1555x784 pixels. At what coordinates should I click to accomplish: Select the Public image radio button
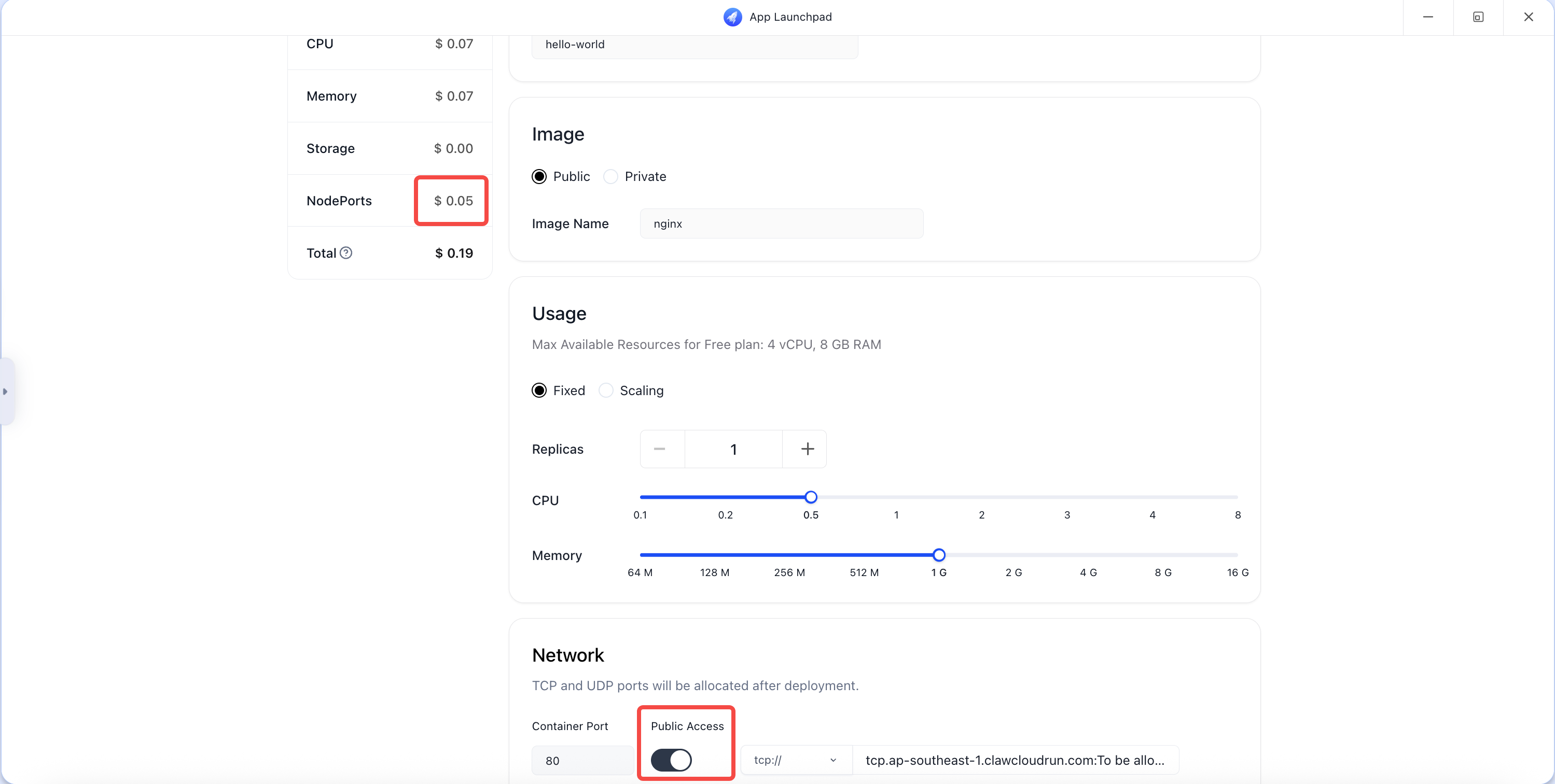(x=539, y=176)
